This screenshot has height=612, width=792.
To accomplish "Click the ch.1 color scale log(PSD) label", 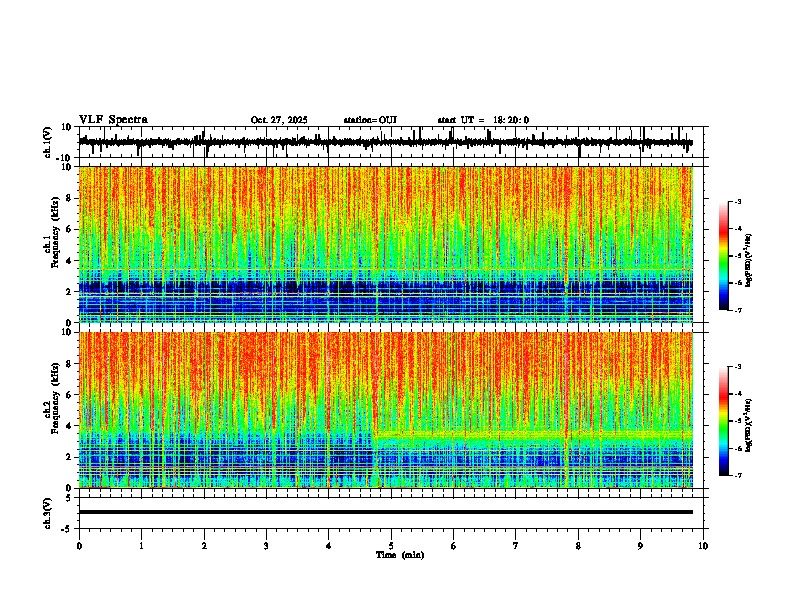I will tap(749, 261).
